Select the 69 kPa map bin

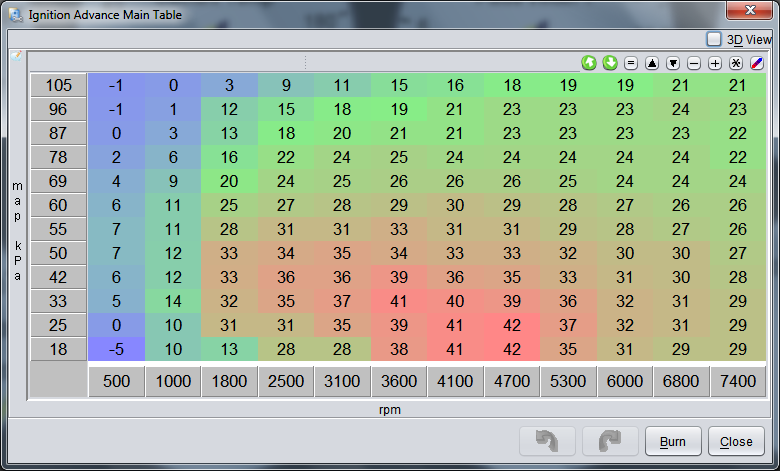(x=59, y=181)
